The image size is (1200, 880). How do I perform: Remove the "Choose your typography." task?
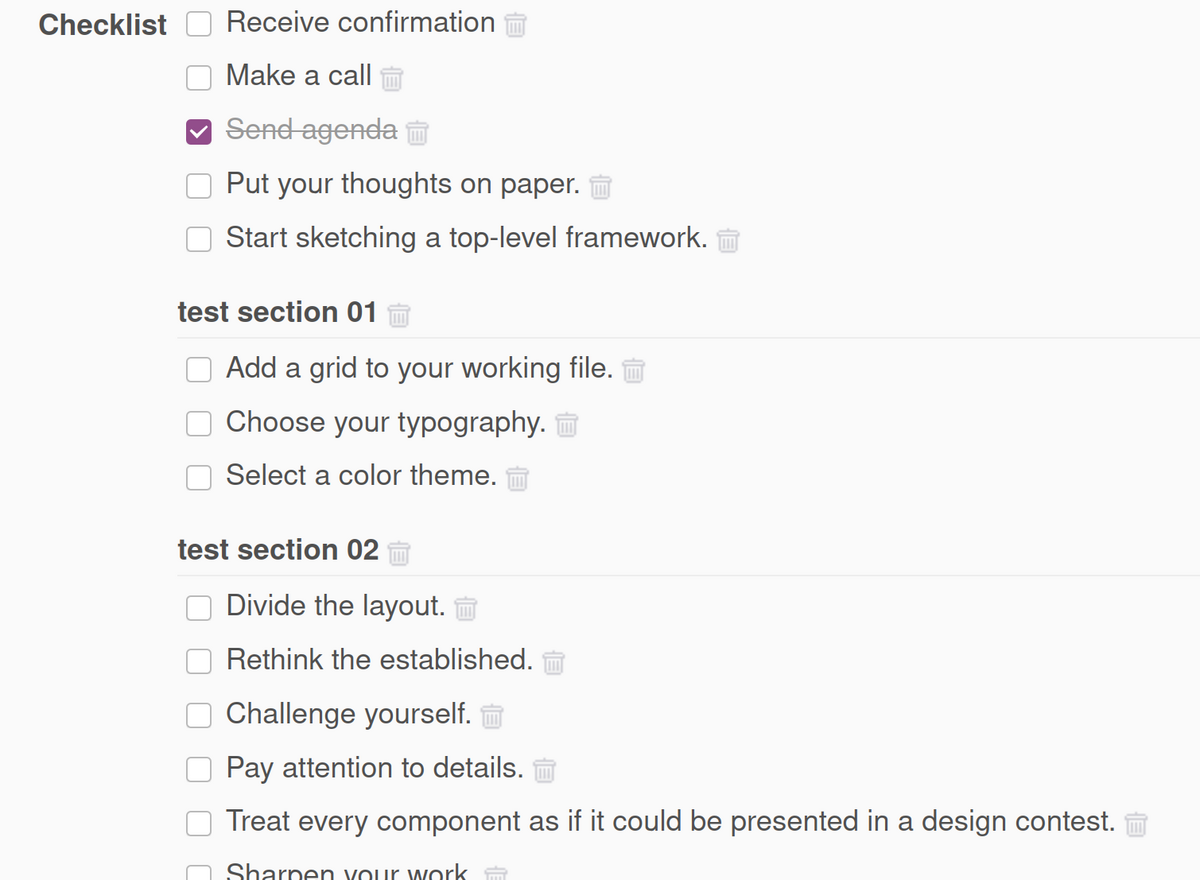566,424
